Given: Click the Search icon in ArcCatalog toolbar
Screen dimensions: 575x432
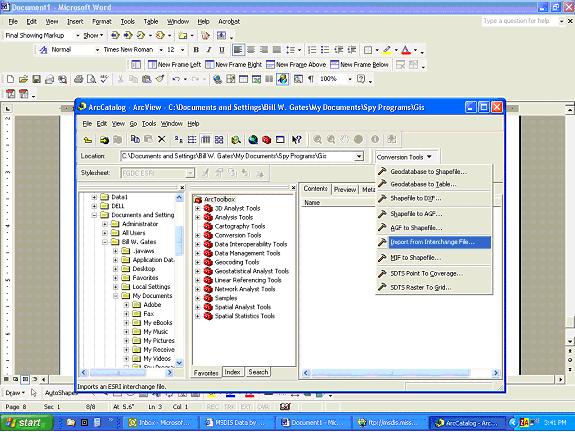Looking at the screenshot, I should [236, 140].
